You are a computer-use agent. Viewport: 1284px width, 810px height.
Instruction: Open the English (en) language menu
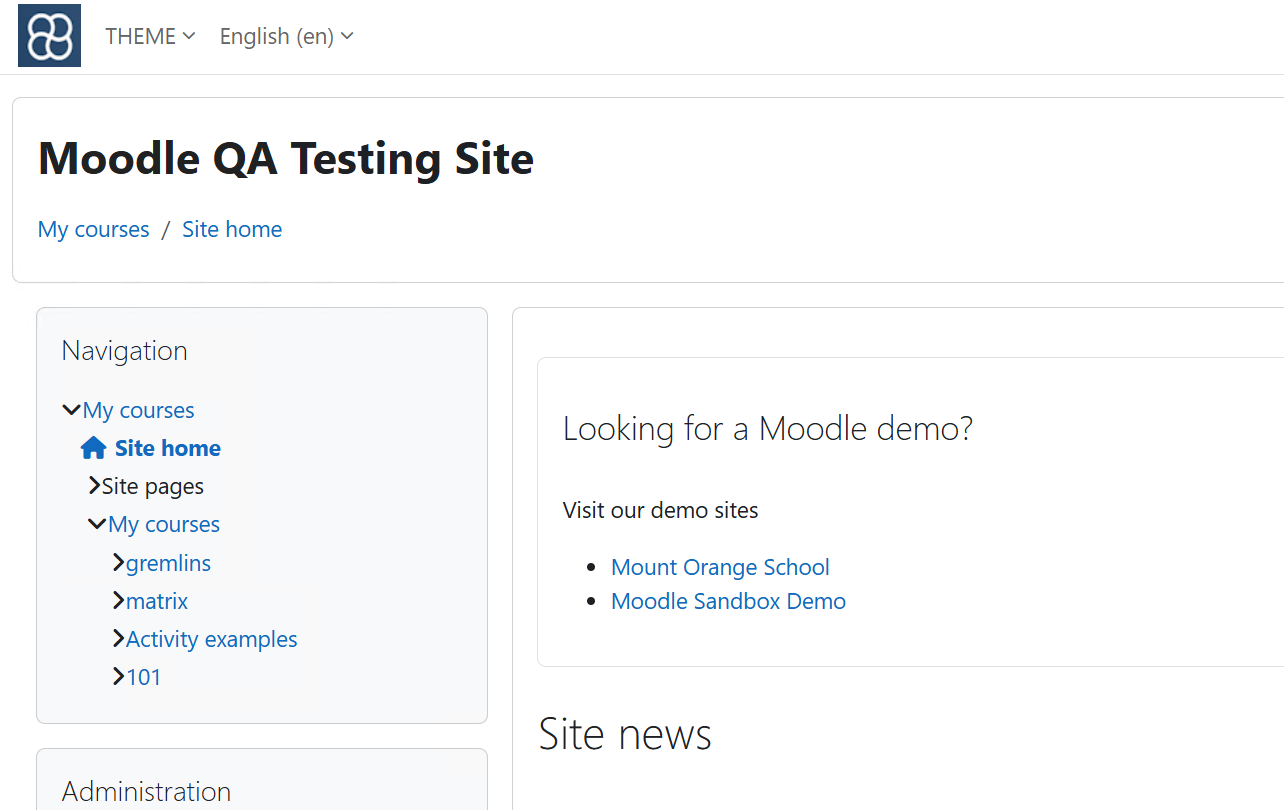[x=286, y=36]
